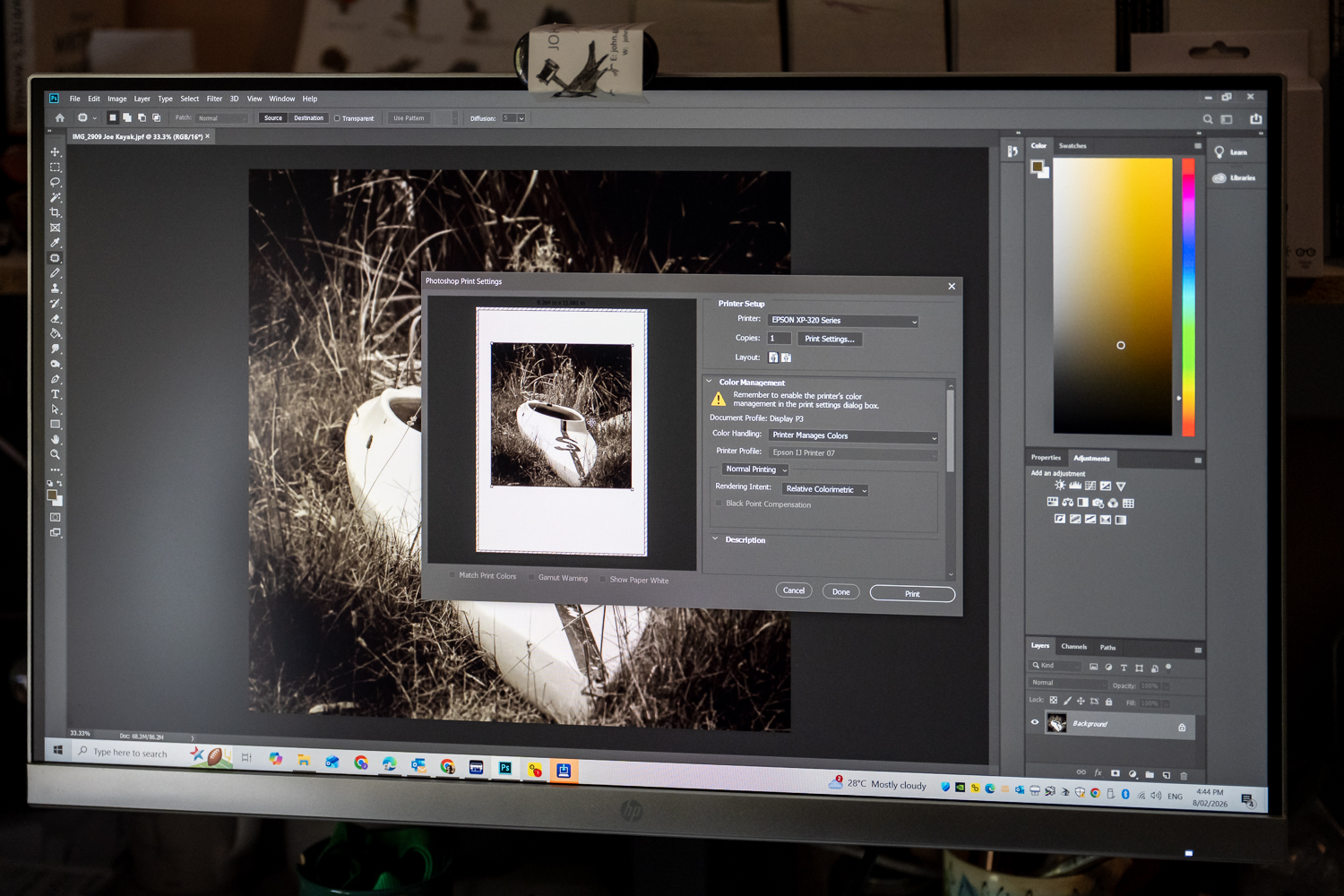Select the Type tool
This screenshot has width=1344, height=896.
tap(56, 394)
